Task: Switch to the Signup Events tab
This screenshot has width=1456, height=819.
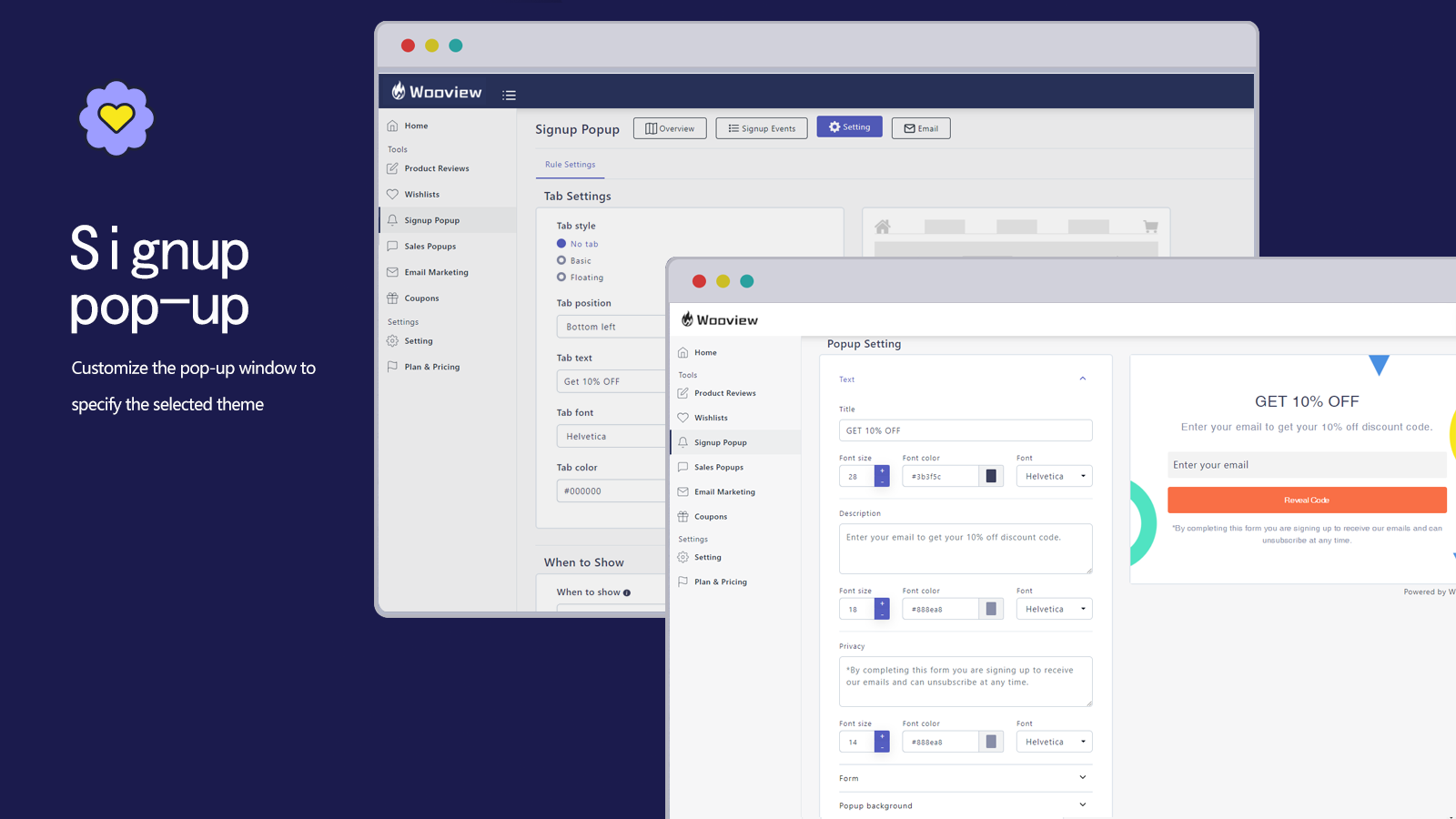Action: tap(761, 127)
